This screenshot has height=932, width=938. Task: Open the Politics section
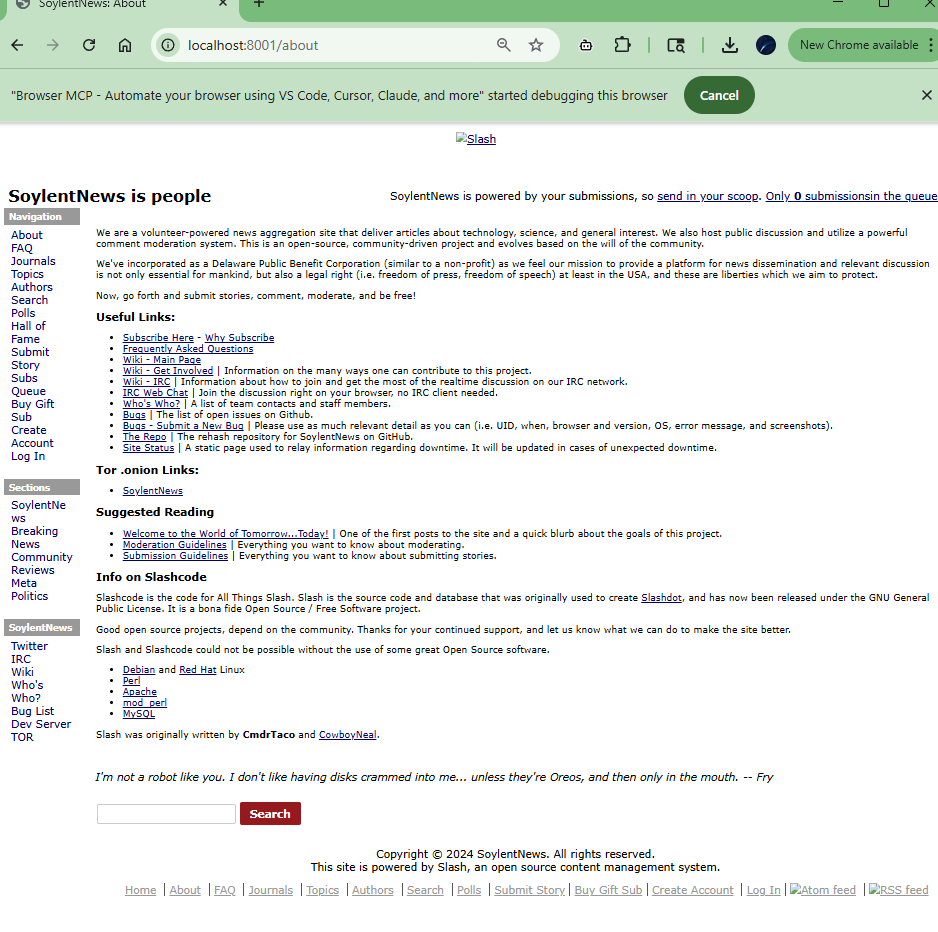[29, 596]
